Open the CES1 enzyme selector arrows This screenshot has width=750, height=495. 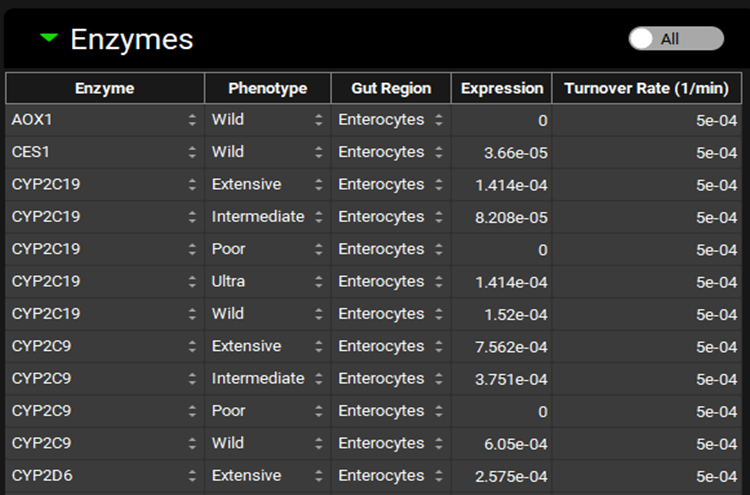pyautogui.click(x=192, y=153)
